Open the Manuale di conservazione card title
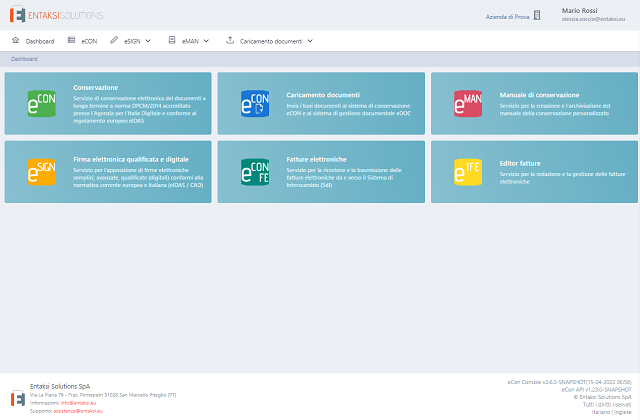640x420 pixels. (x=539, y=95)
